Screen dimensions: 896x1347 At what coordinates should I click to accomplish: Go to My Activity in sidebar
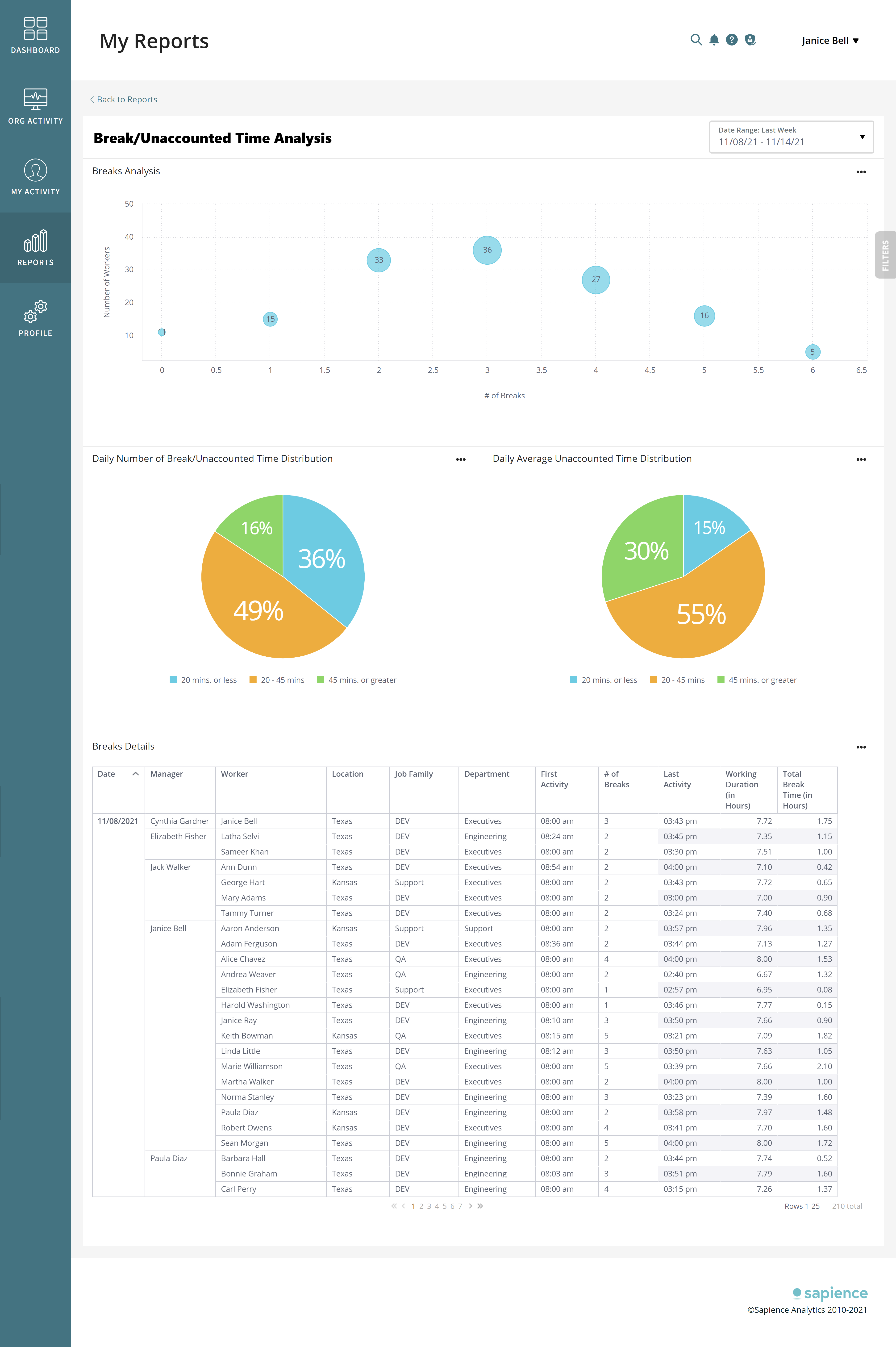click(35, 177)
